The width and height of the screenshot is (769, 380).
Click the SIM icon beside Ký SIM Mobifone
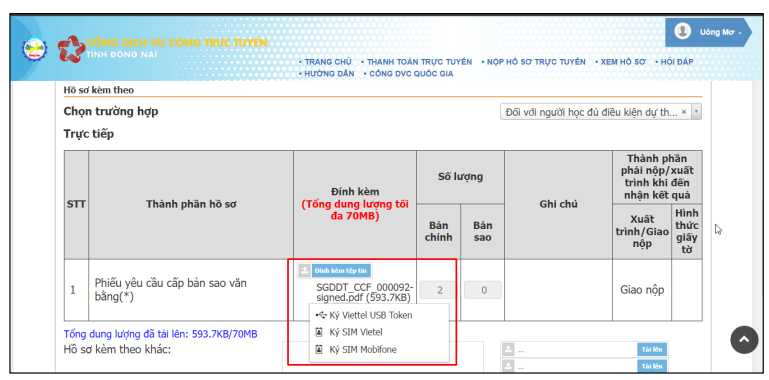[x=319, y=350]
